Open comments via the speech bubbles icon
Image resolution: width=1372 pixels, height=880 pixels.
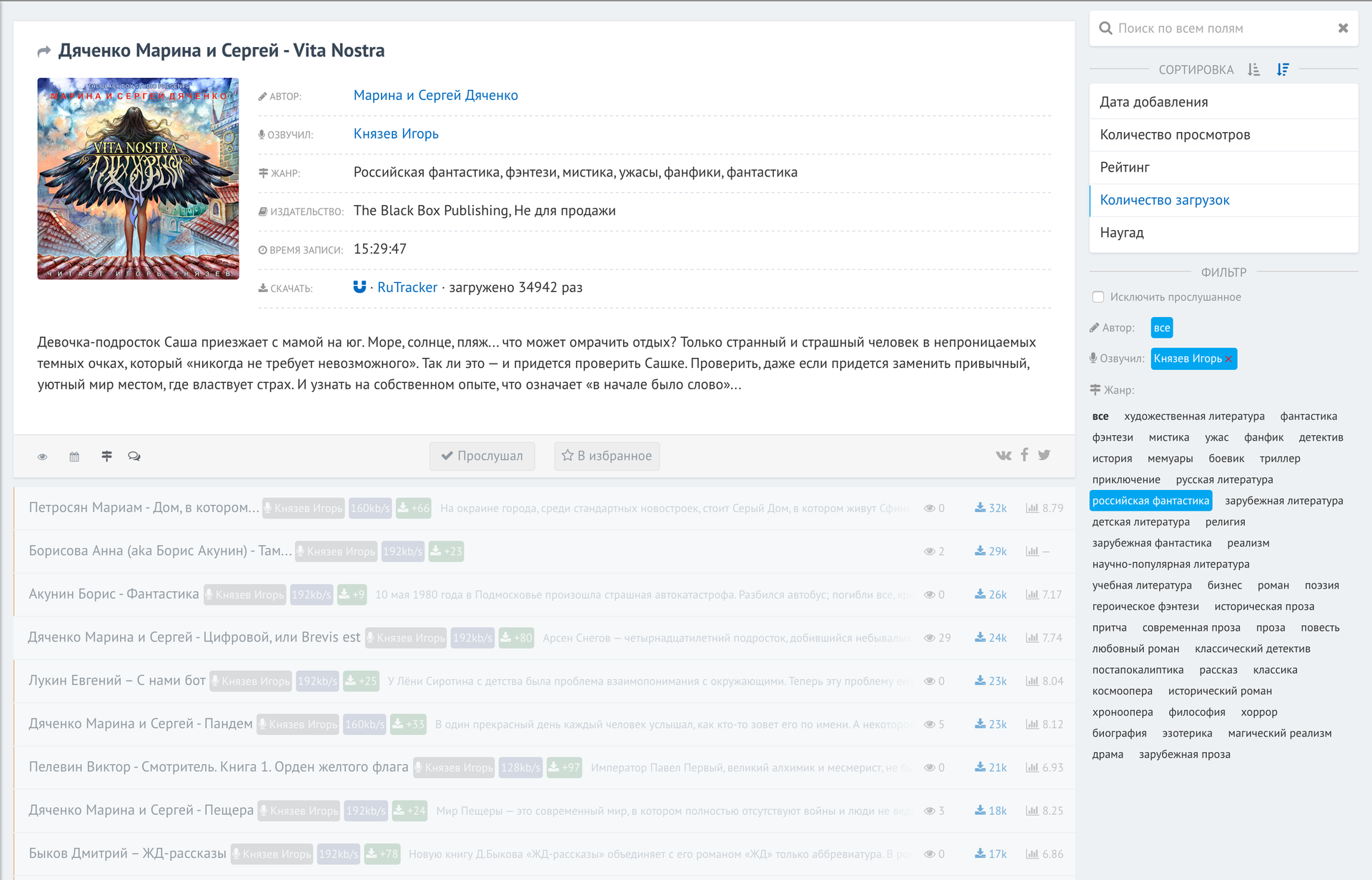134,456
